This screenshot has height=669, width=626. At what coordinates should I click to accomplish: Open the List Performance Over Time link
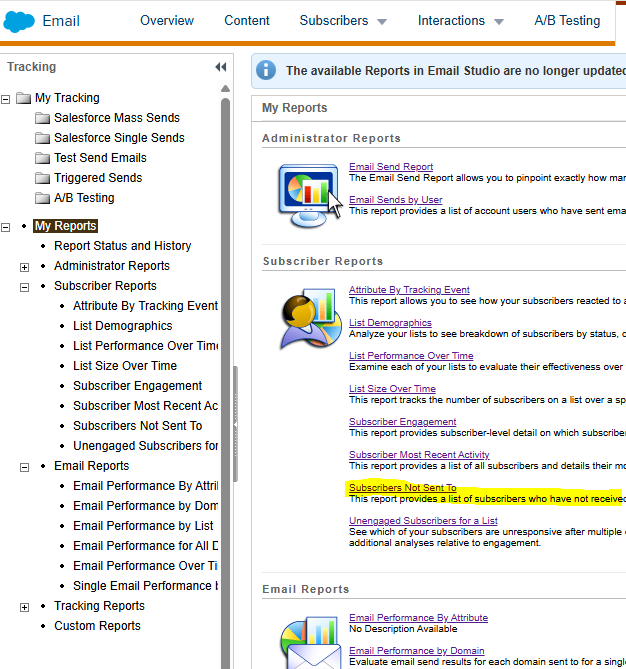click(x=411, y=356)
